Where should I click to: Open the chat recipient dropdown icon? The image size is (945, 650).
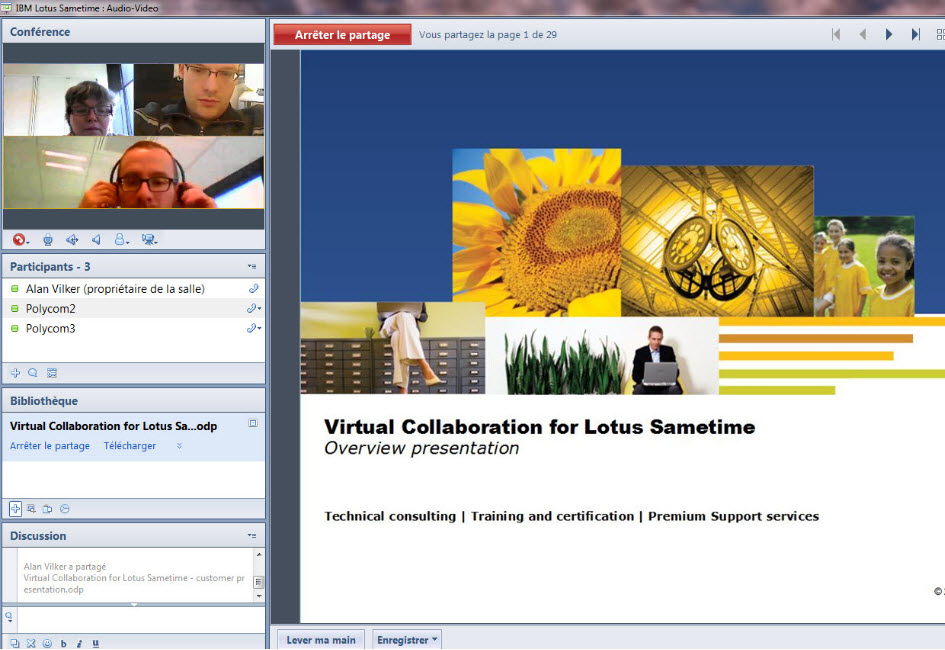point(9,616)
